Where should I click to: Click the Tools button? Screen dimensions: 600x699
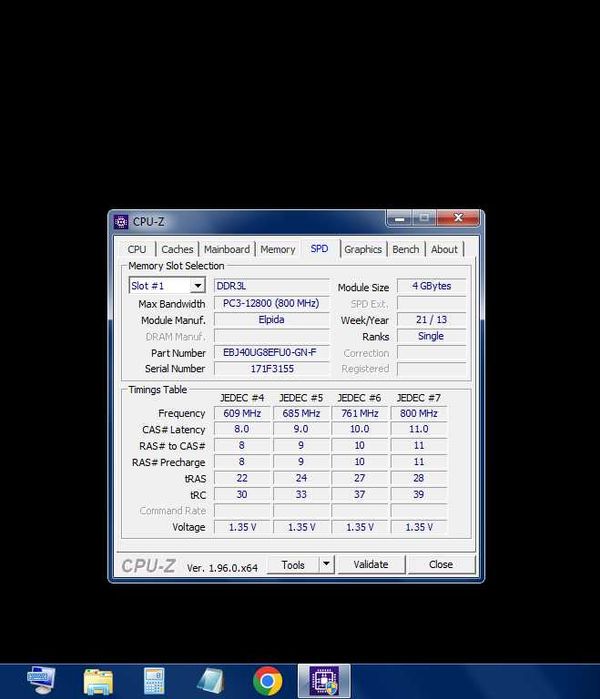293,565
